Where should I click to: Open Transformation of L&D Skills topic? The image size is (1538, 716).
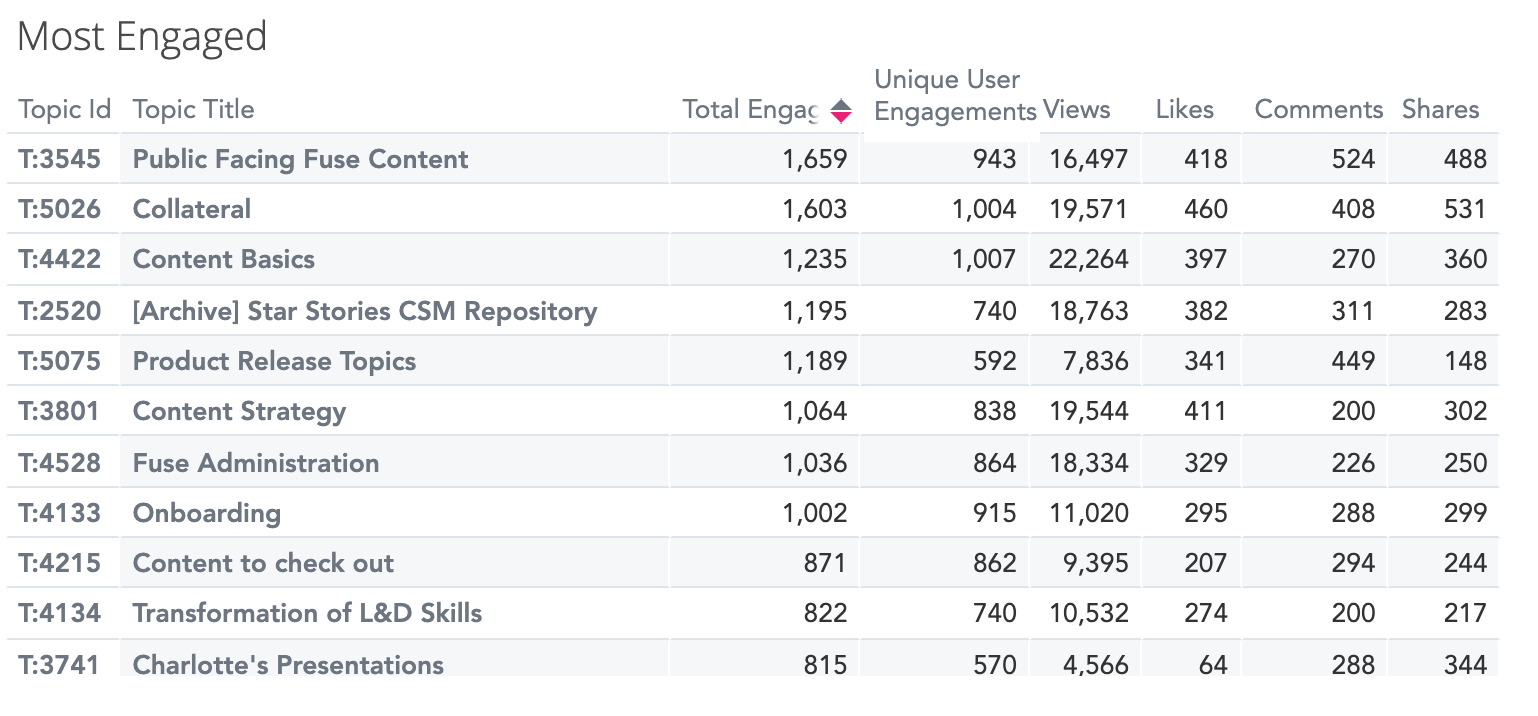point(307,613)
